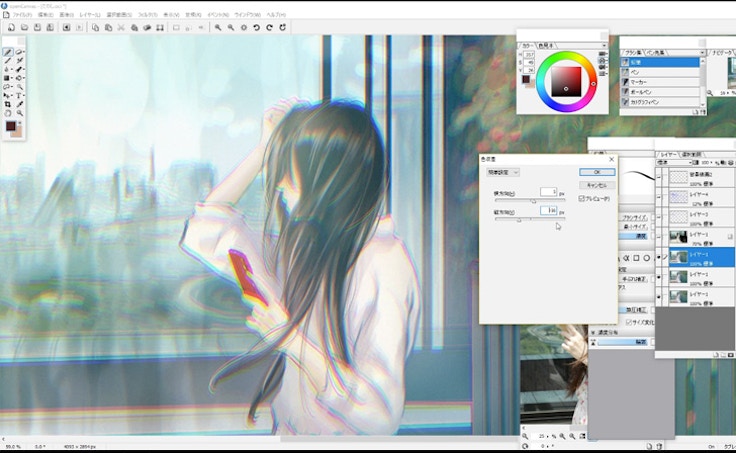Image resolution: width=736 pixels, height=453 pixels.
Task: Open the 簡単設定 dropdown in the dialog
Action: click(x=502, y=172)
